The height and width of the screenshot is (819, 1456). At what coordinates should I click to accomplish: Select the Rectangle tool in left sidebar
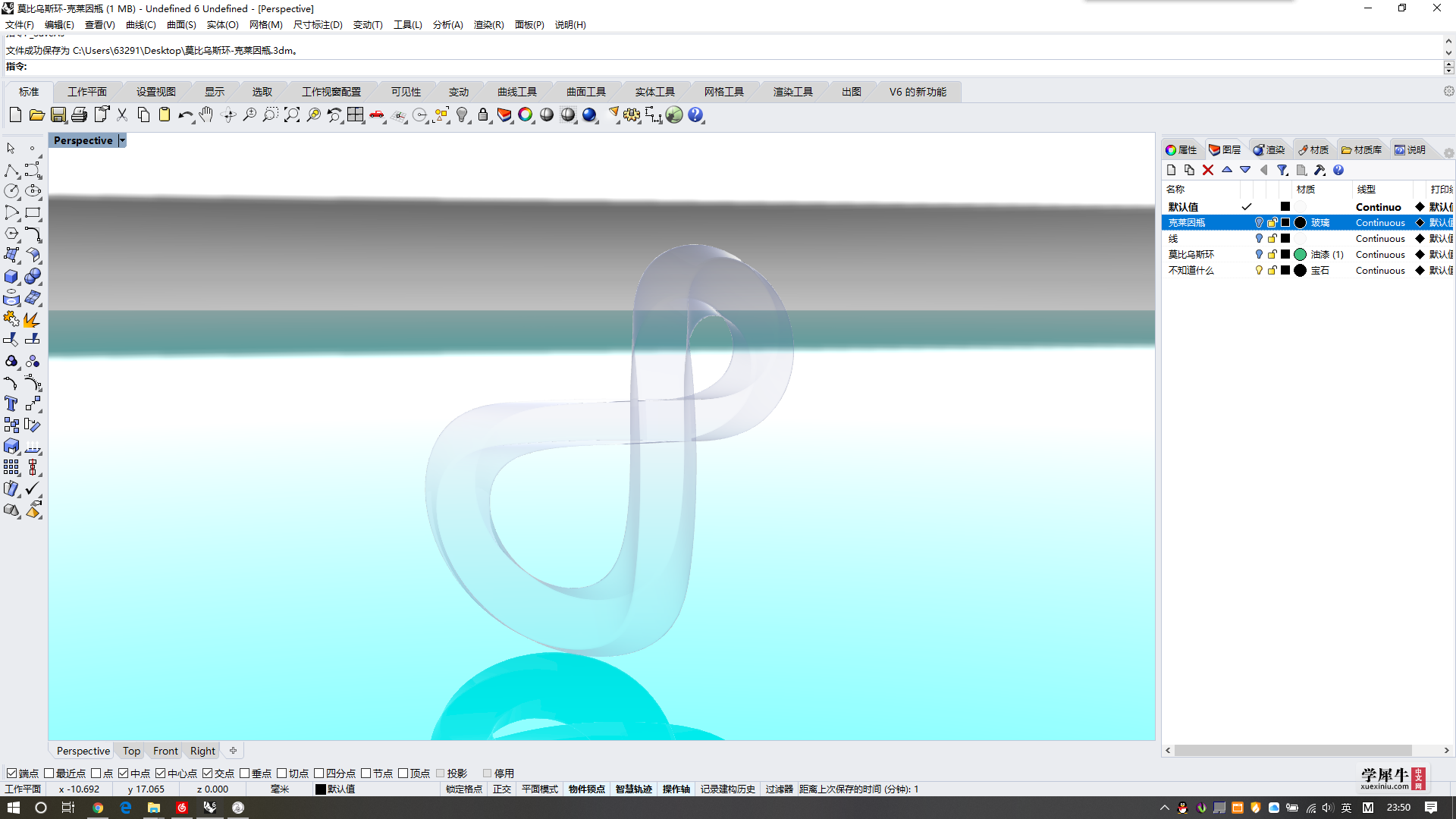pyautogui.click(x=33, y=213)
